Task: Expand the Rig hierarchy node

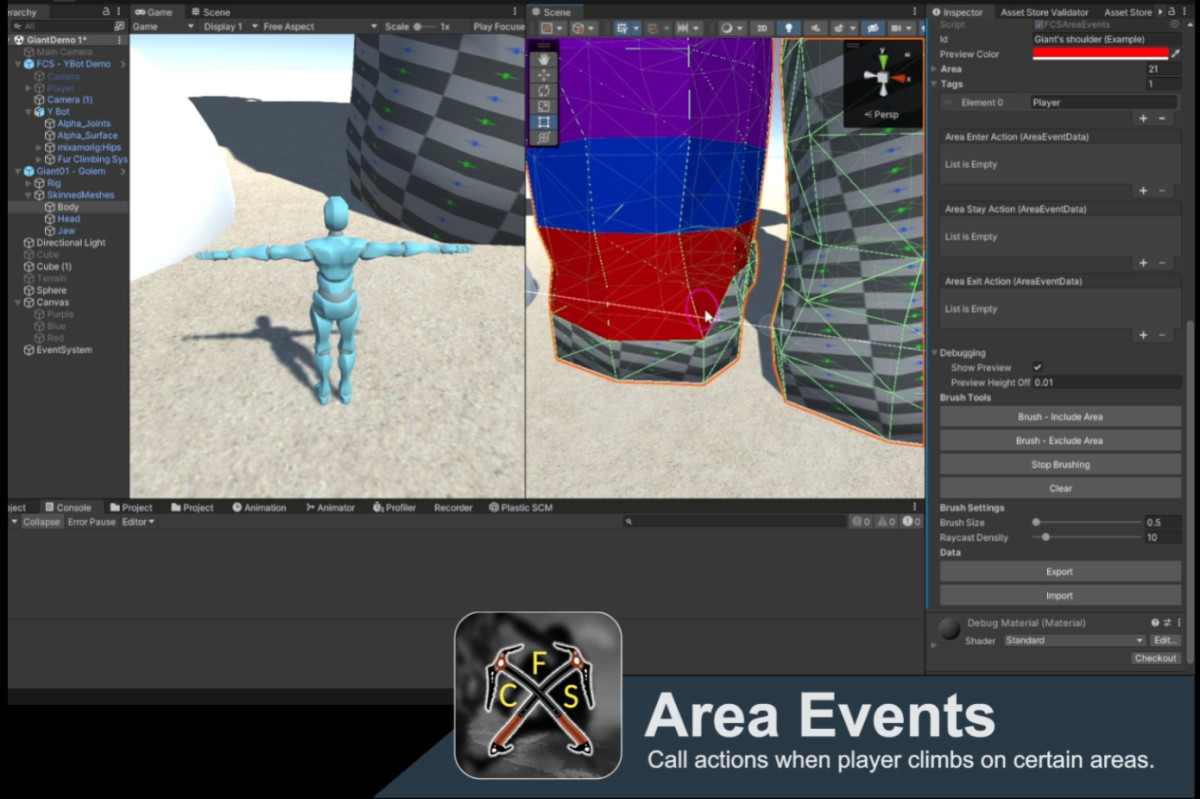Action: point(28,183)
